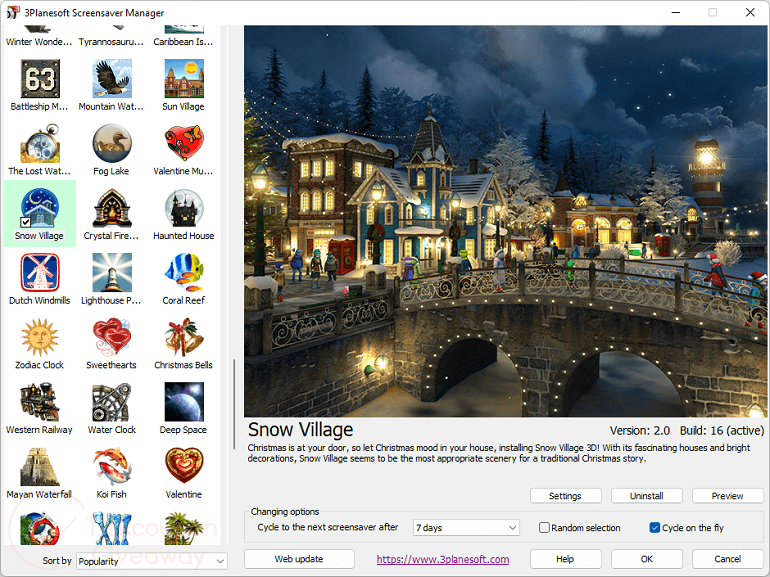Choose the Sun Village screensaver icon
Viewport: 770px width, 577px height.
(184, 79)
